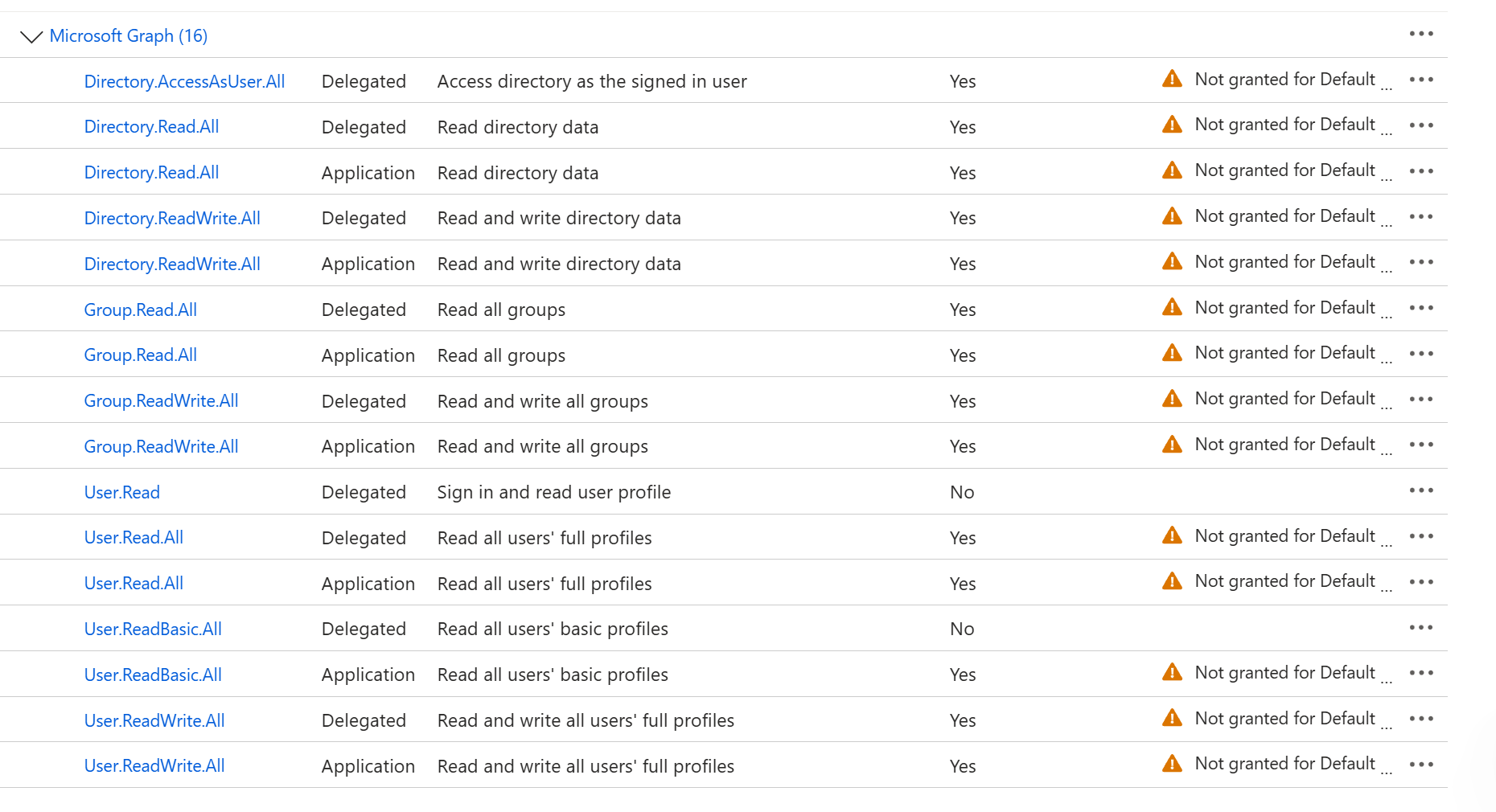Click the warning icon in the Application User.ReadBasic.All row
The image size is (1496, 812).
(x=1172, y=672)
